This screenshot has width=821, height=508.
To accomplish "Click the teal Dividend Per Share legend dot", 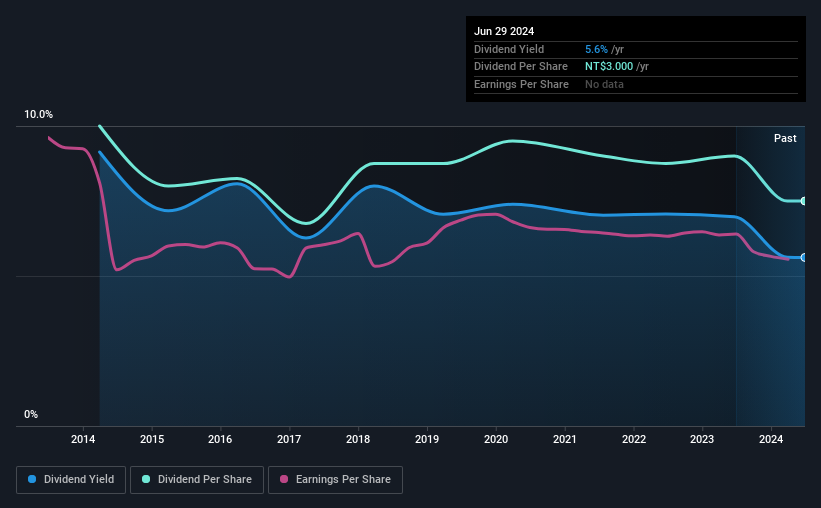I will (146, 479).
